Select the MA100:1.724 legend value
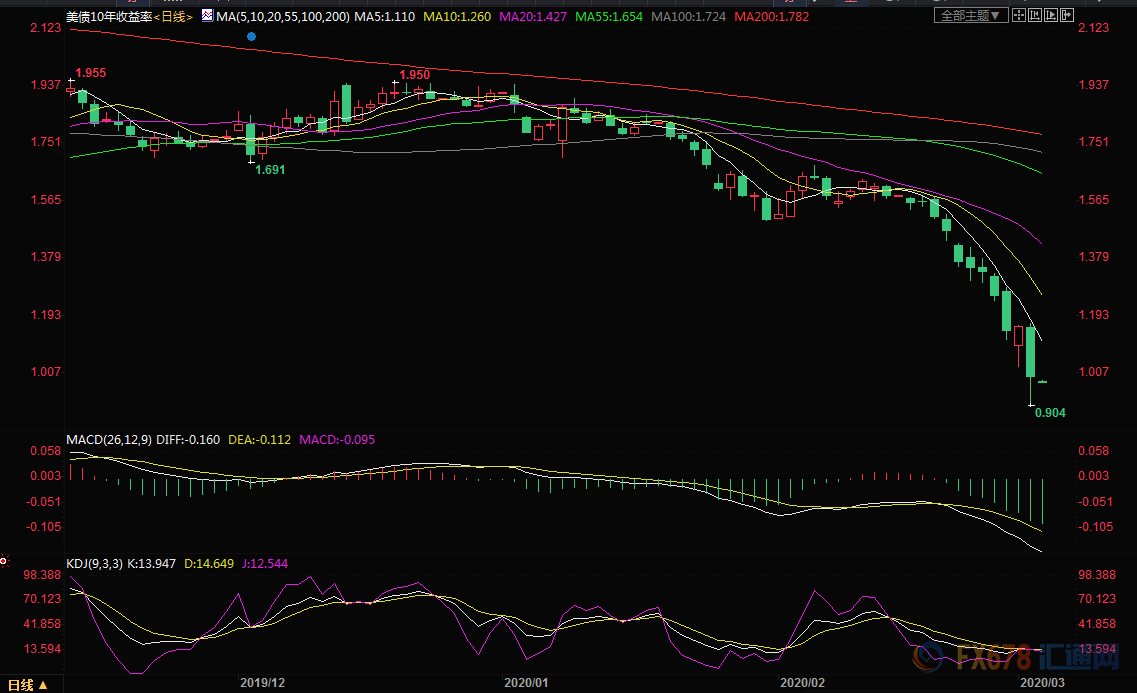Image resolution: width=1137 pixels, height=693 pixels. click(x=688, y=17)
